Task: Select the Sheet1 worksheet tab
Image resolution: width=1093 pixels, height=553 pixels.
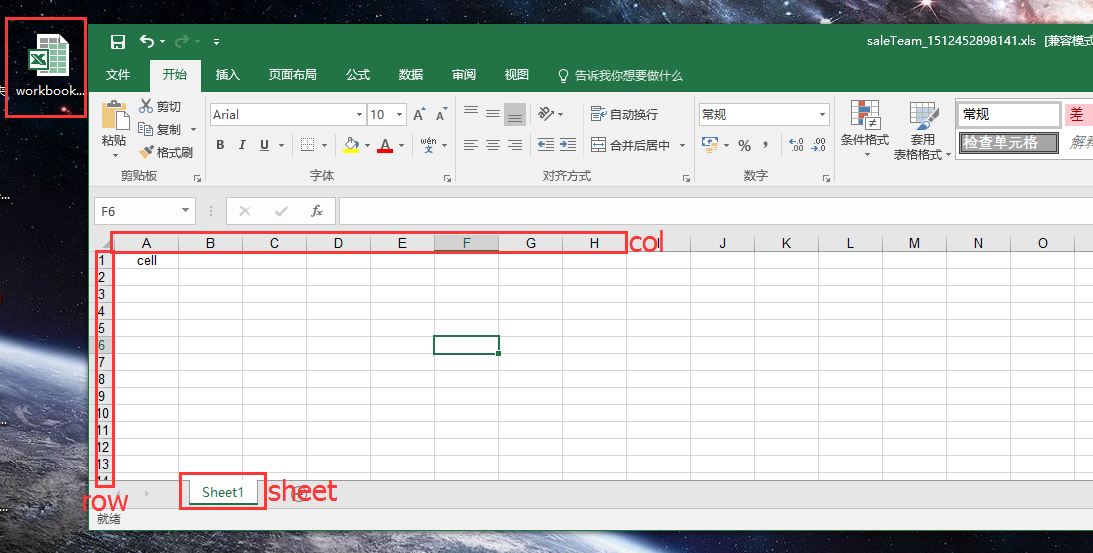Action: pyautogui.click(x=222, y=492)
